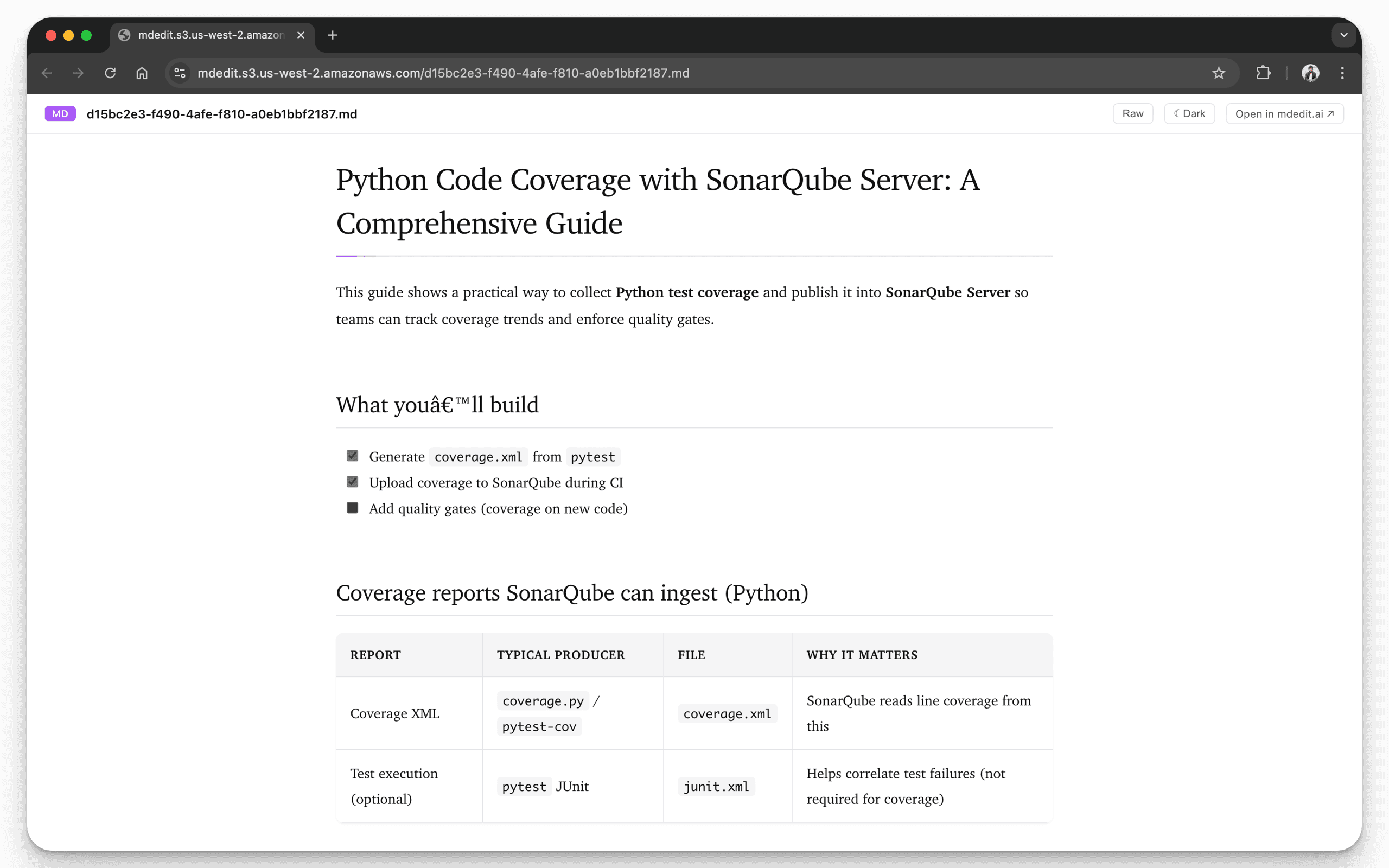Click the back navigation arrow
This screenshot has width=1389, height=868.
[47, 73]
